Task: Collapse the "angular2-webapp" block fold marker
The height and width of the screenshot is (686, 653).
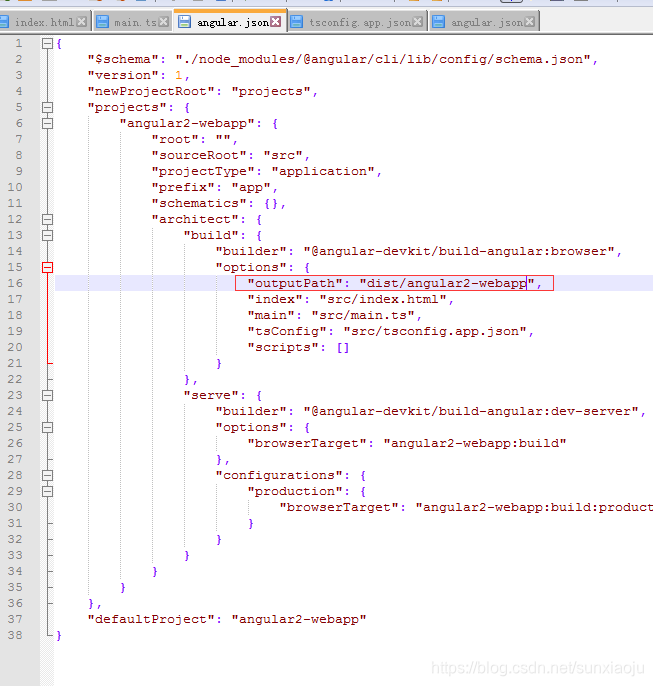Action: (x=47, y=123)
